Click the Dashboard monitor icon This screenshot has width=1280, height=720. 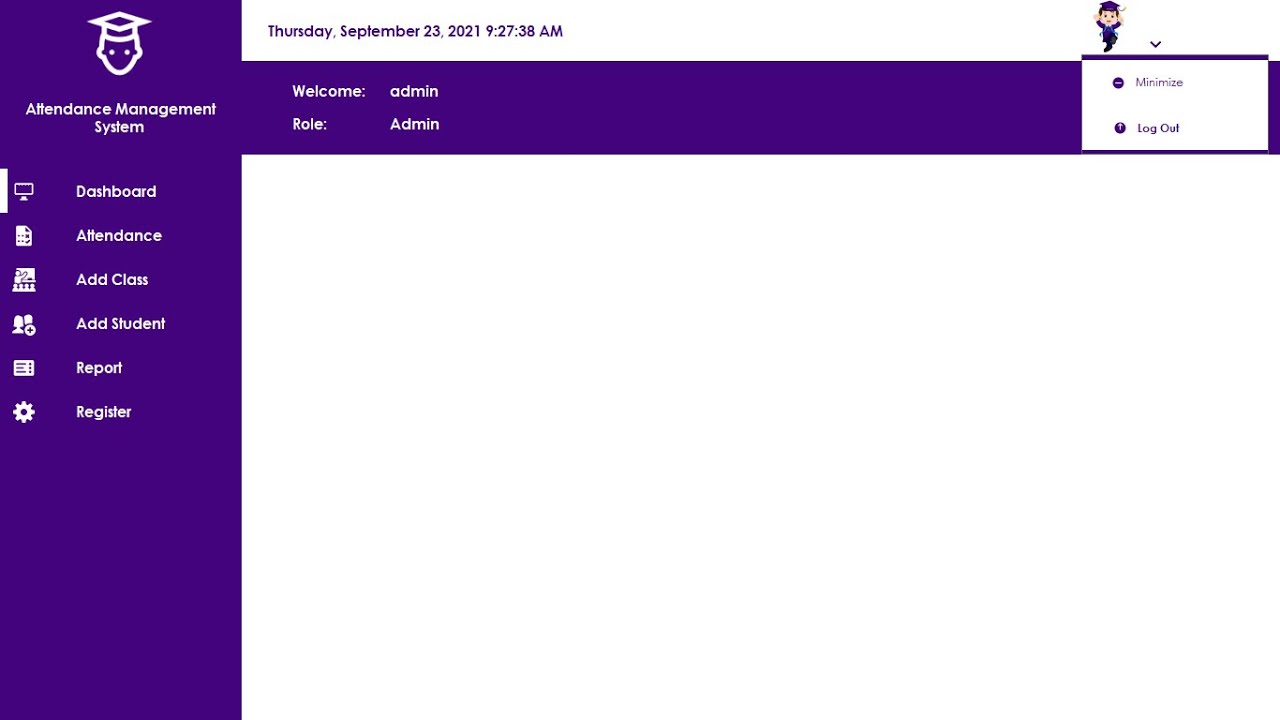click(x=24, y=191)
